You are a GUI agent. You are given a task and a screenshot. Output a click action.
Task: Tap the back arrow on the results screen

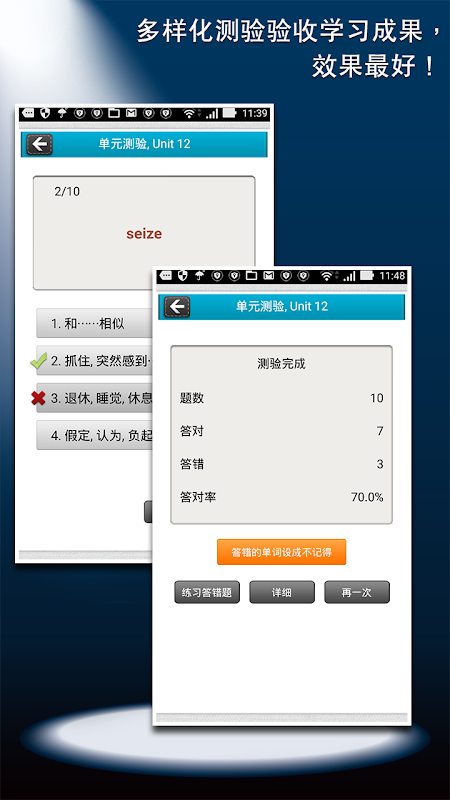177,307
